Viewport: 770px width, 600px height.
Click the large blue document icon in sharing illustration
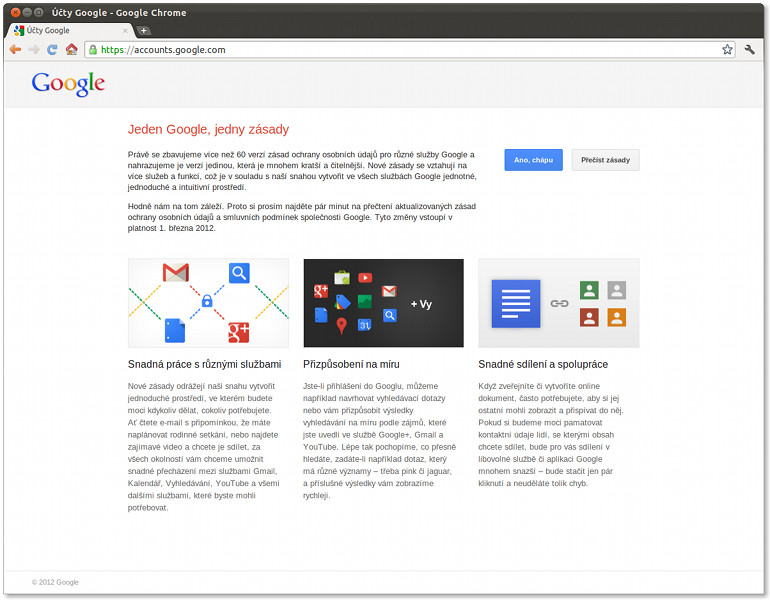[516, 303]
